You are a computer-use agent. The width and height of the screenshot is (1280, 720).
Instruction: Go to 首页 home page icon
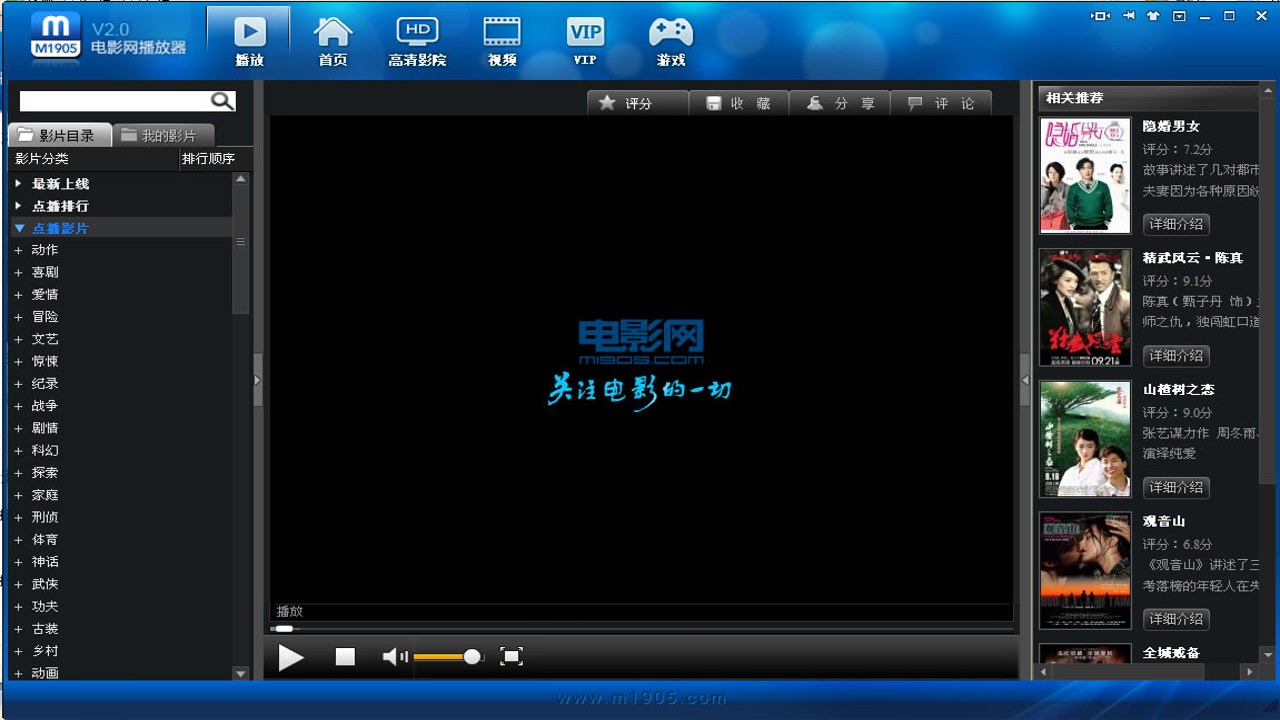click(x=333, y=40)
